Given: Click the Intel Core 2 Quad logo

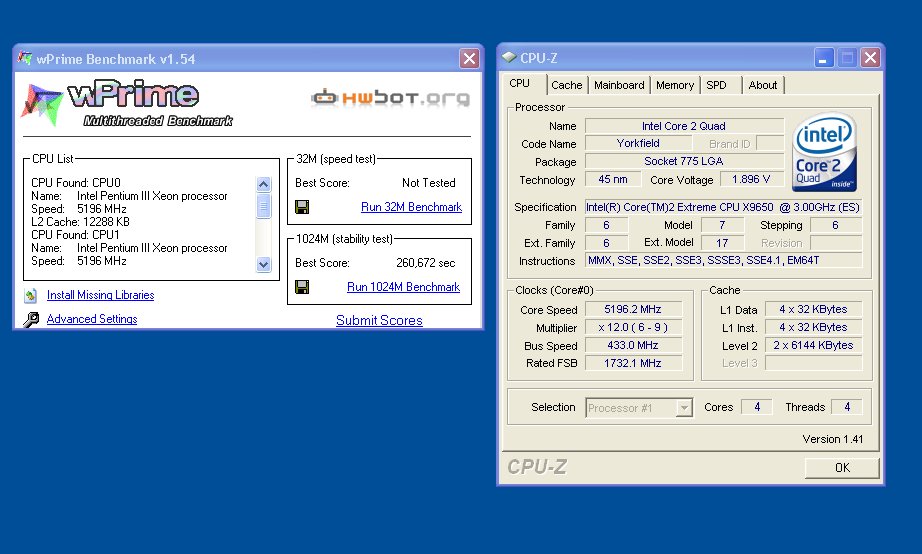Looking at the screenshot, I should pyautogui.click(x=824, y=152).
